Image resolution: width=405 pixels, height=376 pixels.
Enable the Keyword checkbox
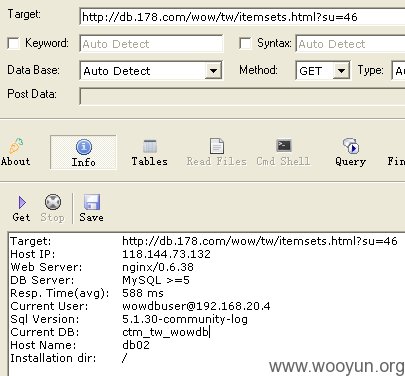tap(13, 43)
